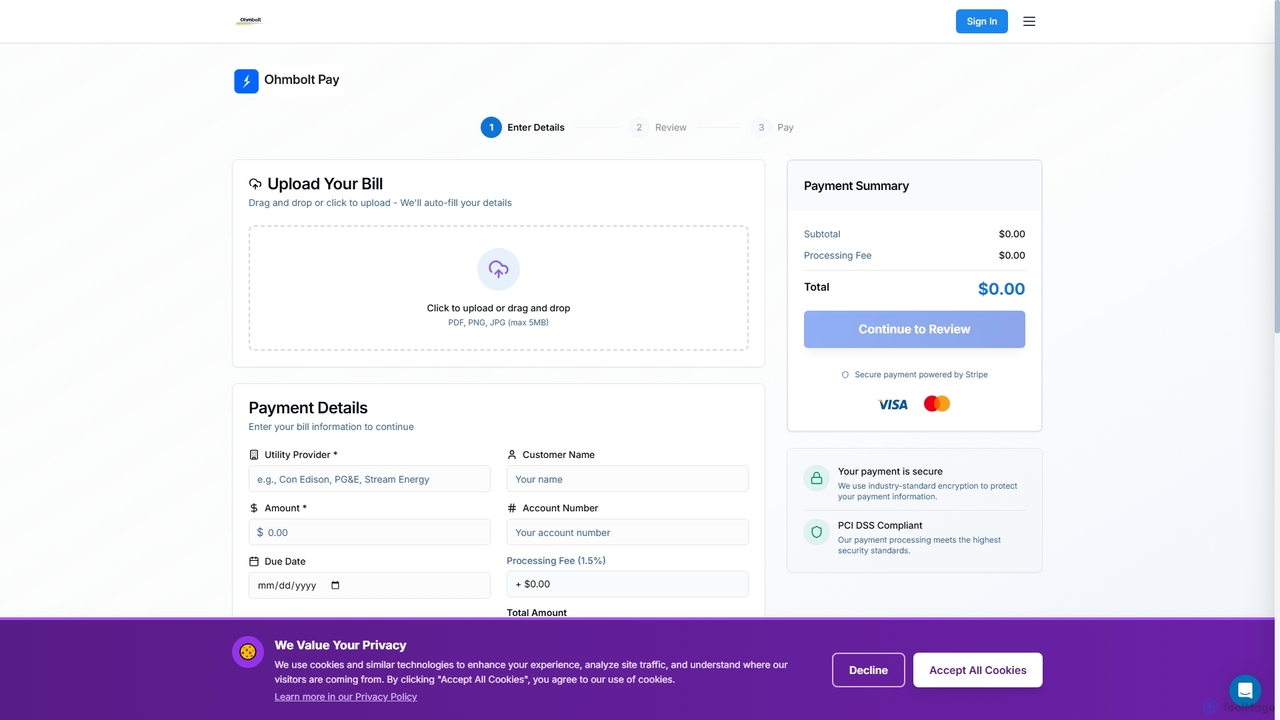Click the Ohmbolt logo in the header
The image size is (1280, 720).
click(x=249, y=21)
